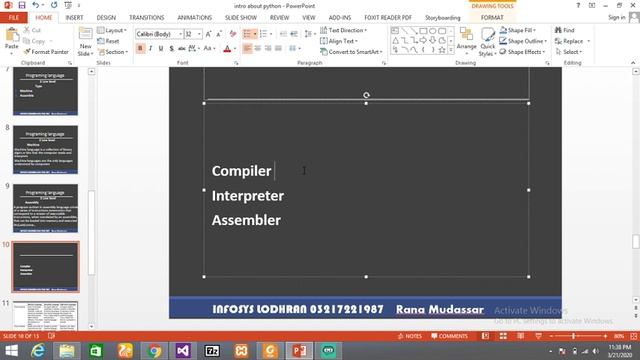The width and height of the screenshot is (640, 360).
Task: Open Internet Explorer from taskbar
Action: pos(38,351)
